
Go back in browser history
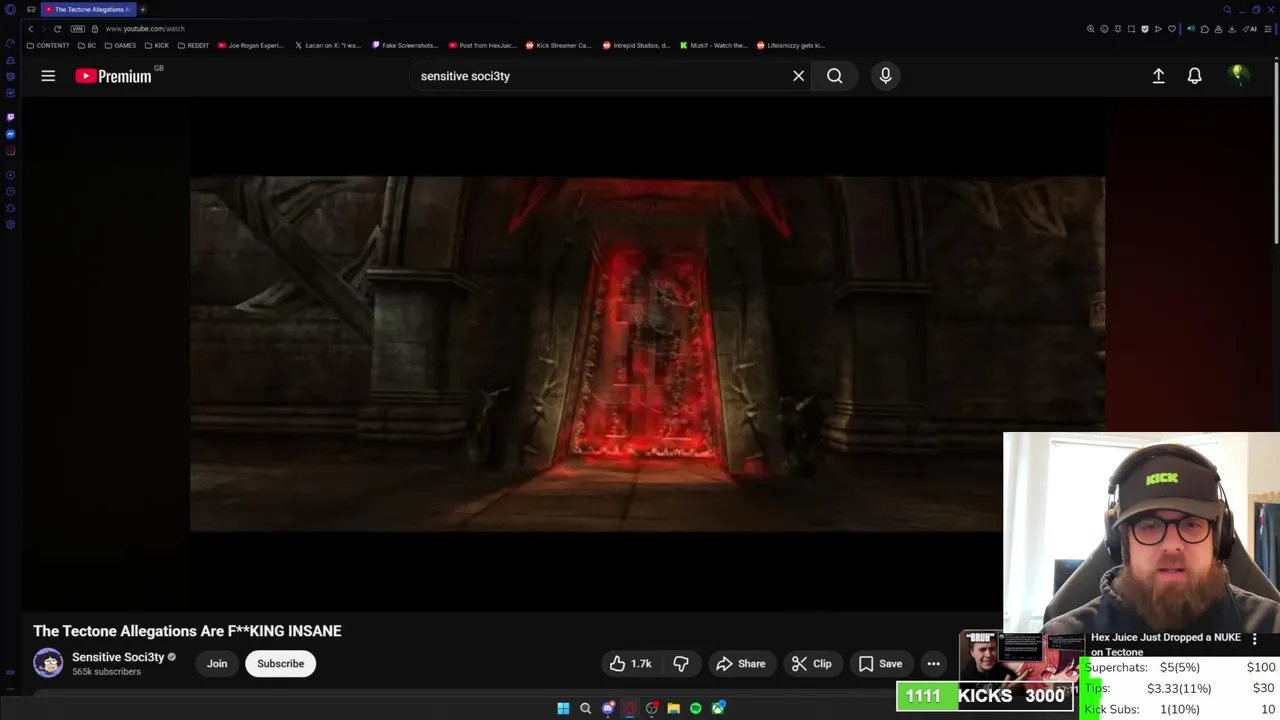click(30, 29)
